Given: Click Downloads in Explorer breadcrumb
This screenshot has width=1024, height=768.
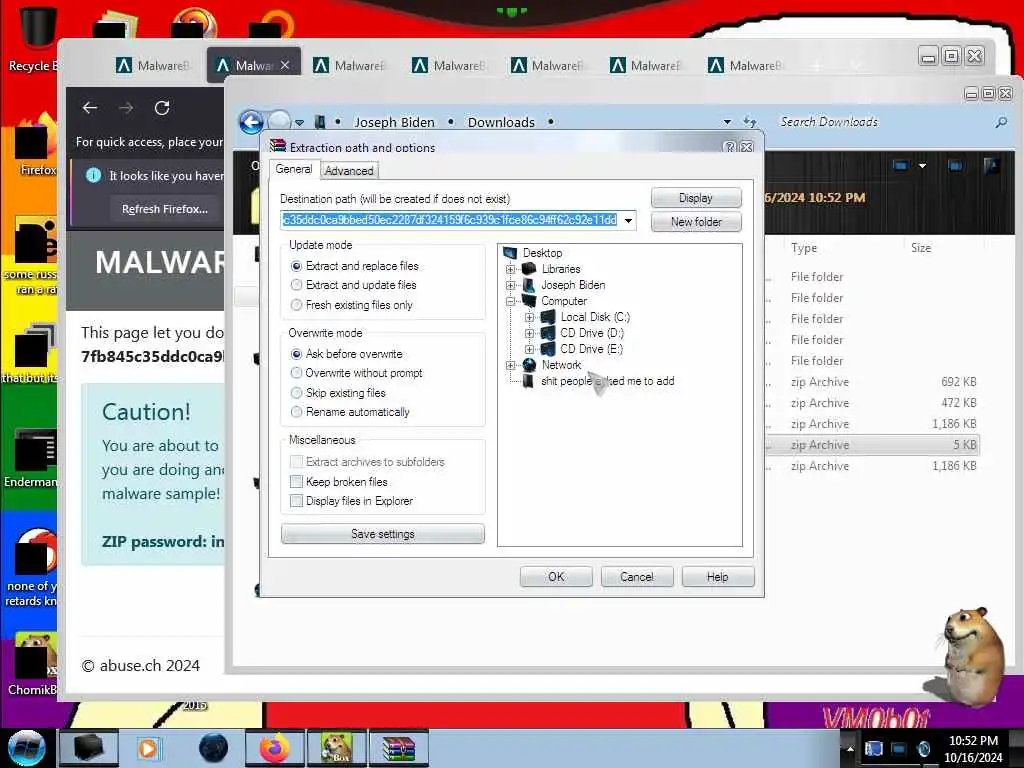Looking at the screenshot, I should [x=501, y=122].
